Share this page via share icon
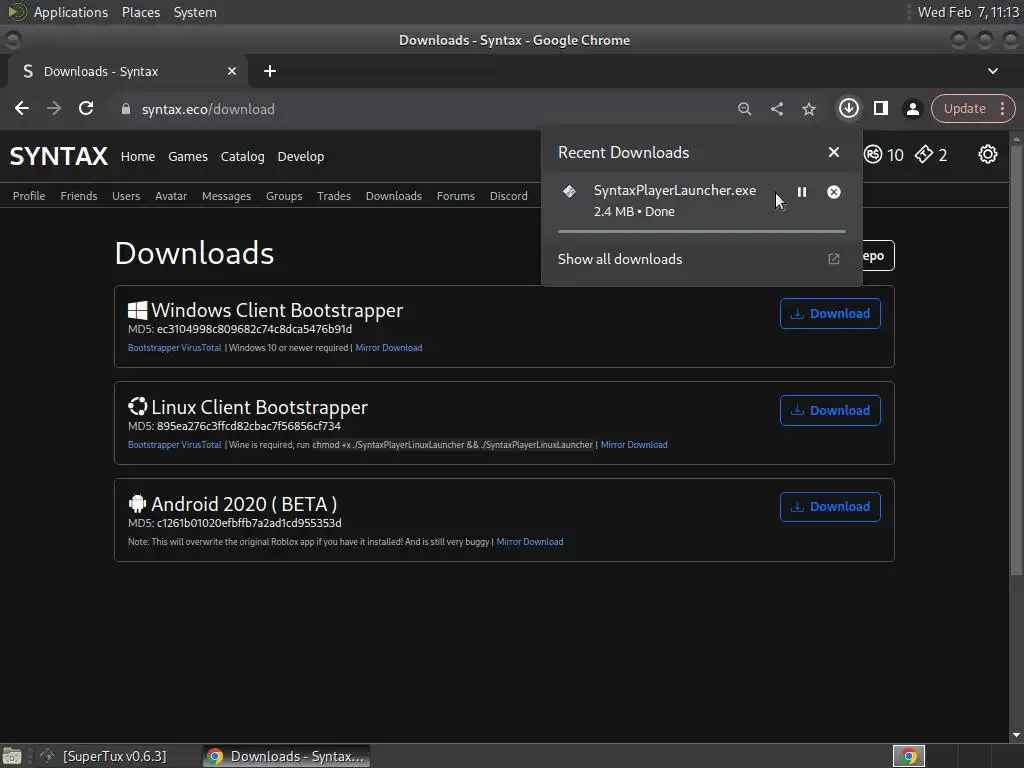Viewport: 1024px width, 768px height. (x=776, y=109)
